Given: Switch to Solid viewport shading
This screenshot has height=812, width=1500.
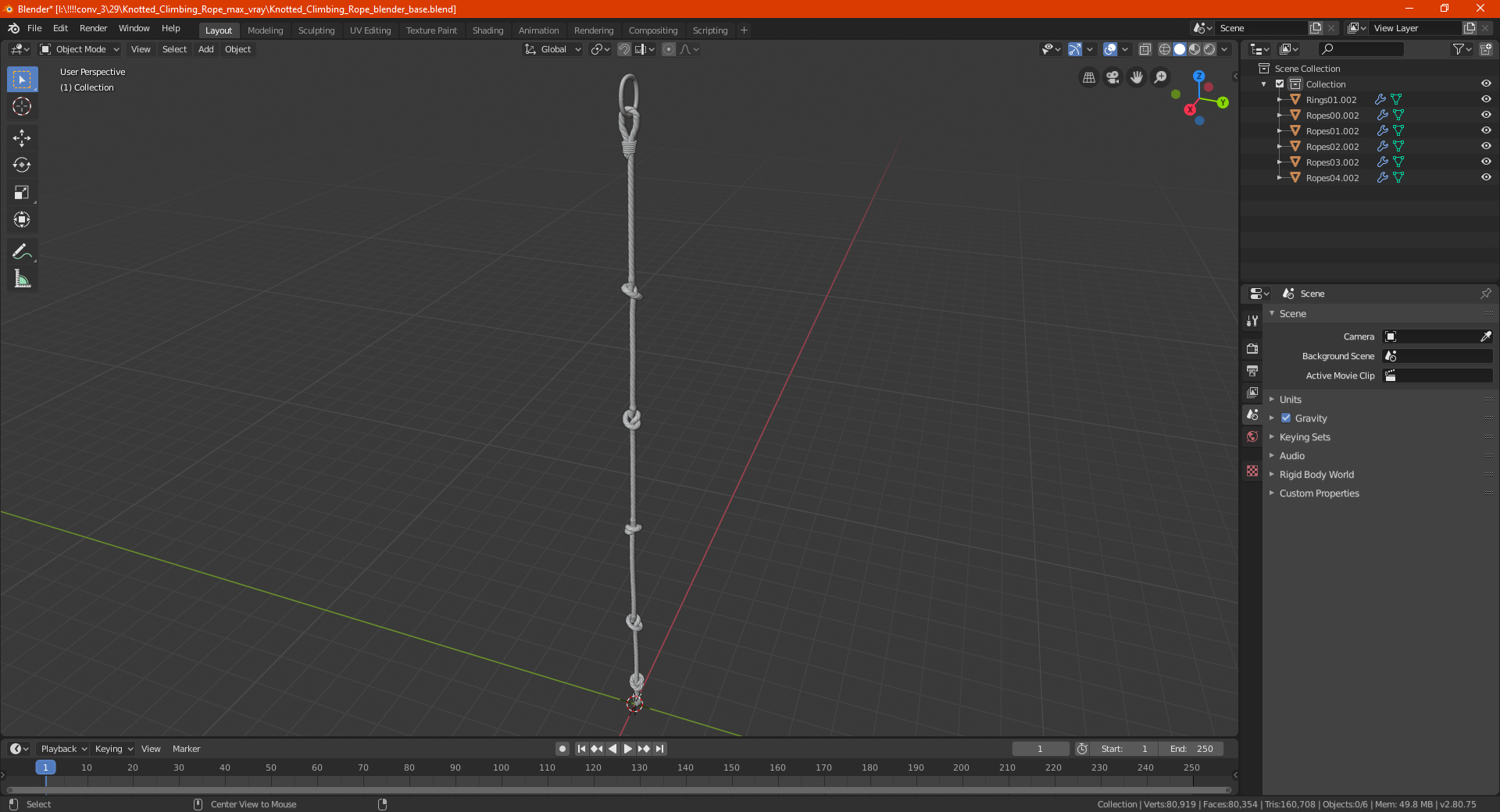Looking at the screenshot, I should click(x=1180, y=49).
